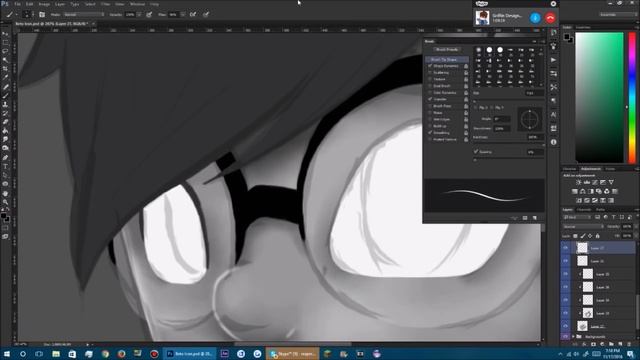640x360 pixels.
Task: Select the Zoom tool
Action: 5,202
